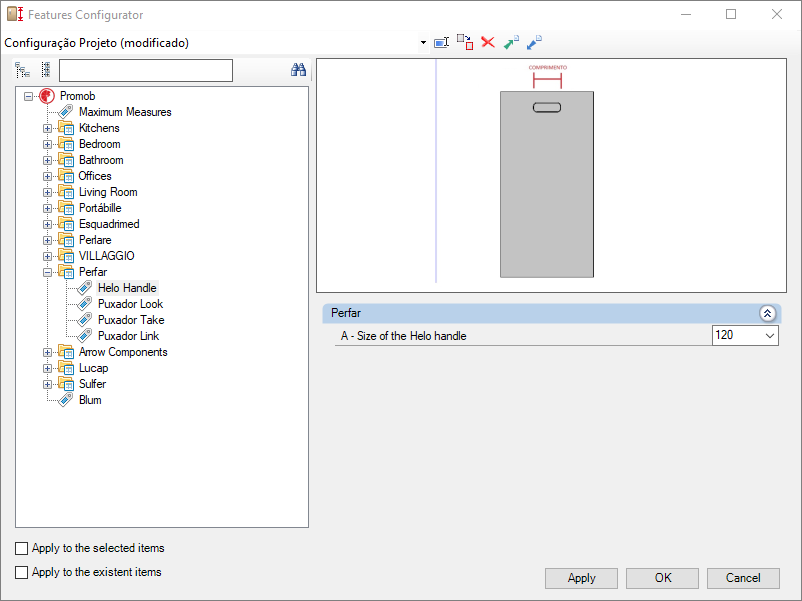
Task: Collapse the Promob root node
Action: coord(29,96)
